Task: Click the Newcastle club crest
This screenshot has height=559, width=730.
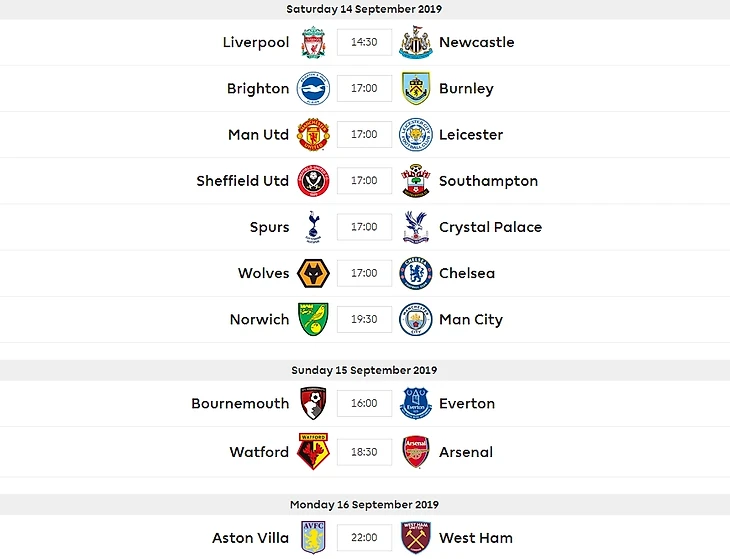Action: click(x=415, y=43)
